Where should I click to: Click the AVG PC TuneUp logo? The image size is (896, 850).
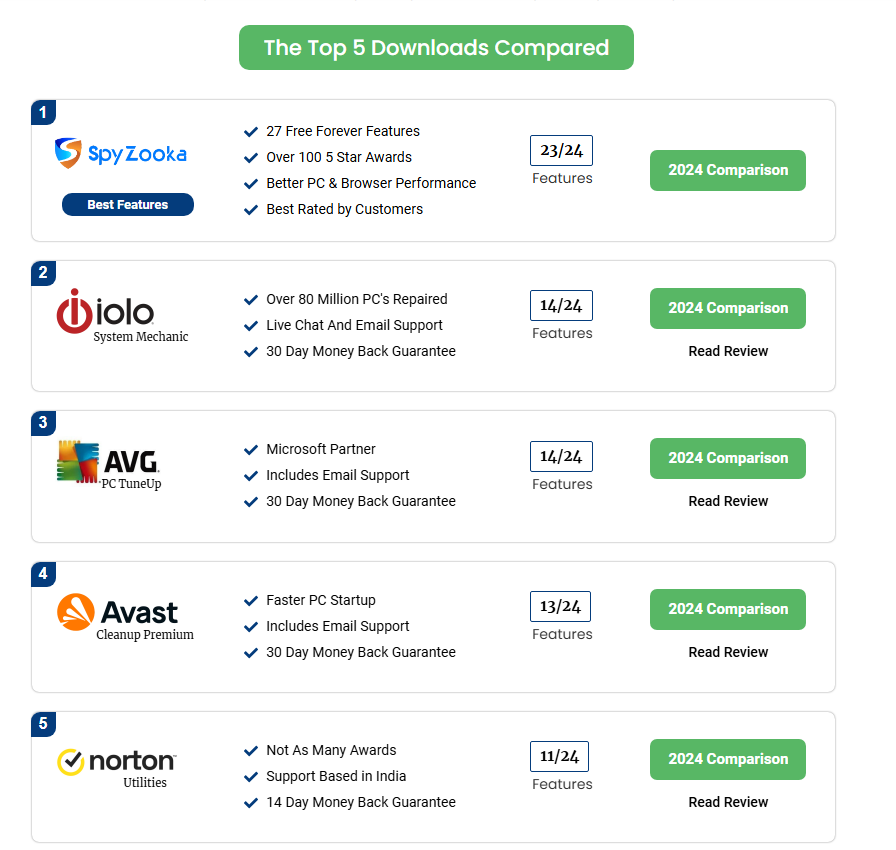(x=109, y=465)
